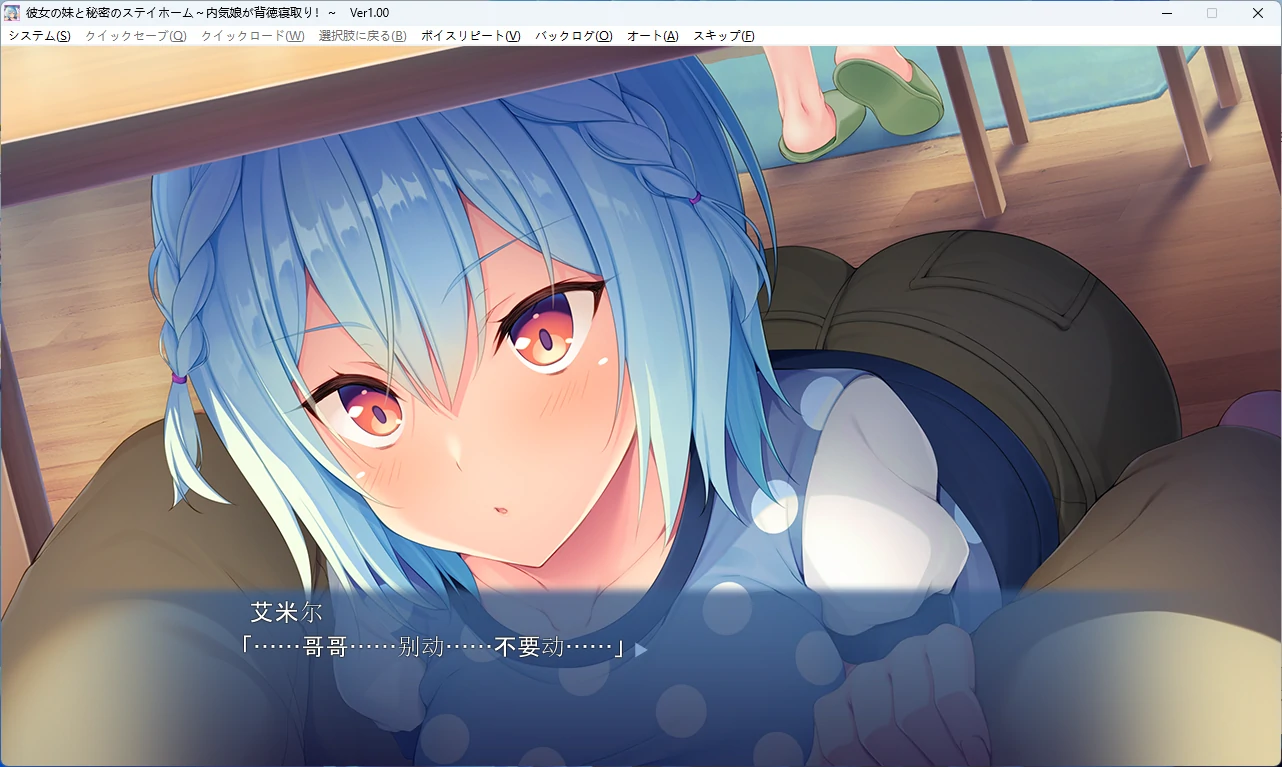Start auto mode via オート(A)

[653, 36]
